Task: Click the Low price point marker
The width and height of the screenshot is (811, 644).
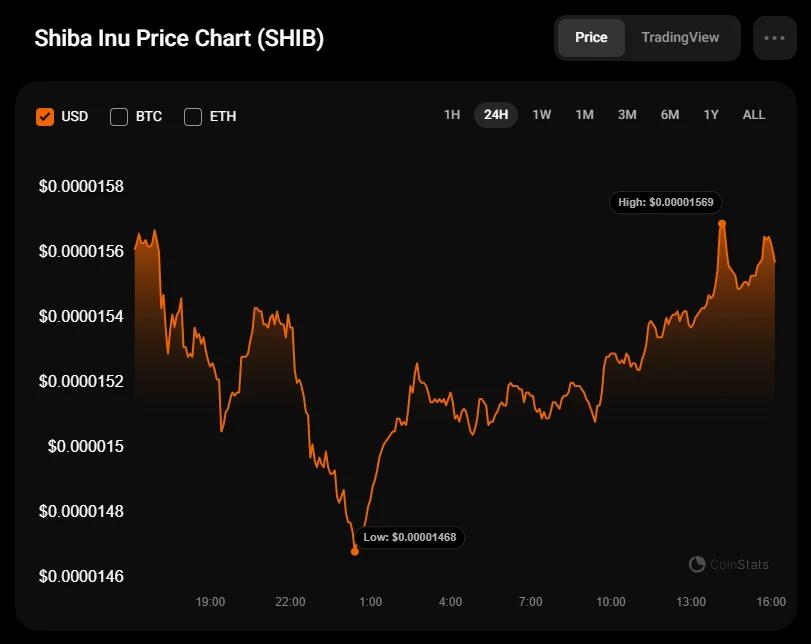Action: coord(355,551)
